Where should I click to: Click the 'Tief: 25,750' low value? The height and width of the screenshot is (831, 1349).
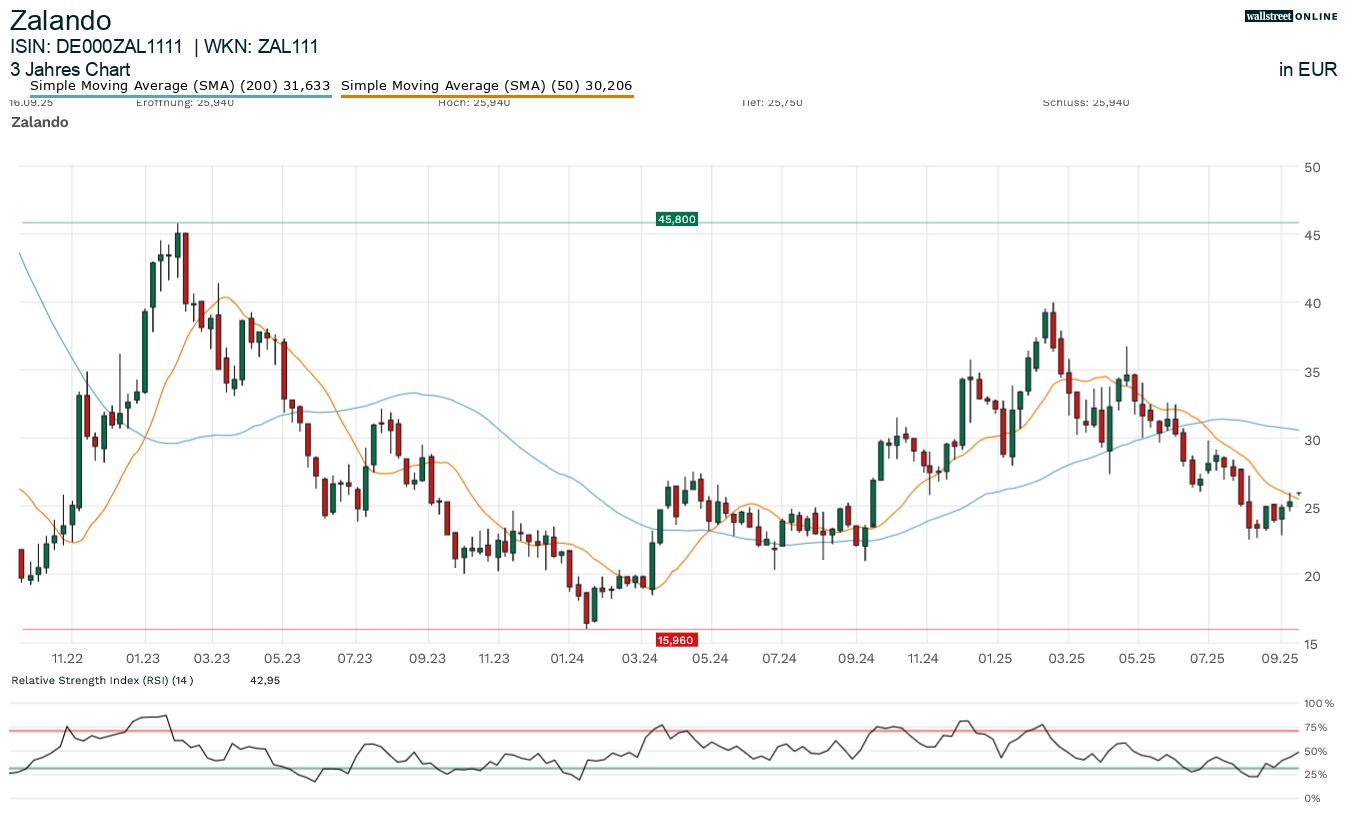click(x=771, y=103)
